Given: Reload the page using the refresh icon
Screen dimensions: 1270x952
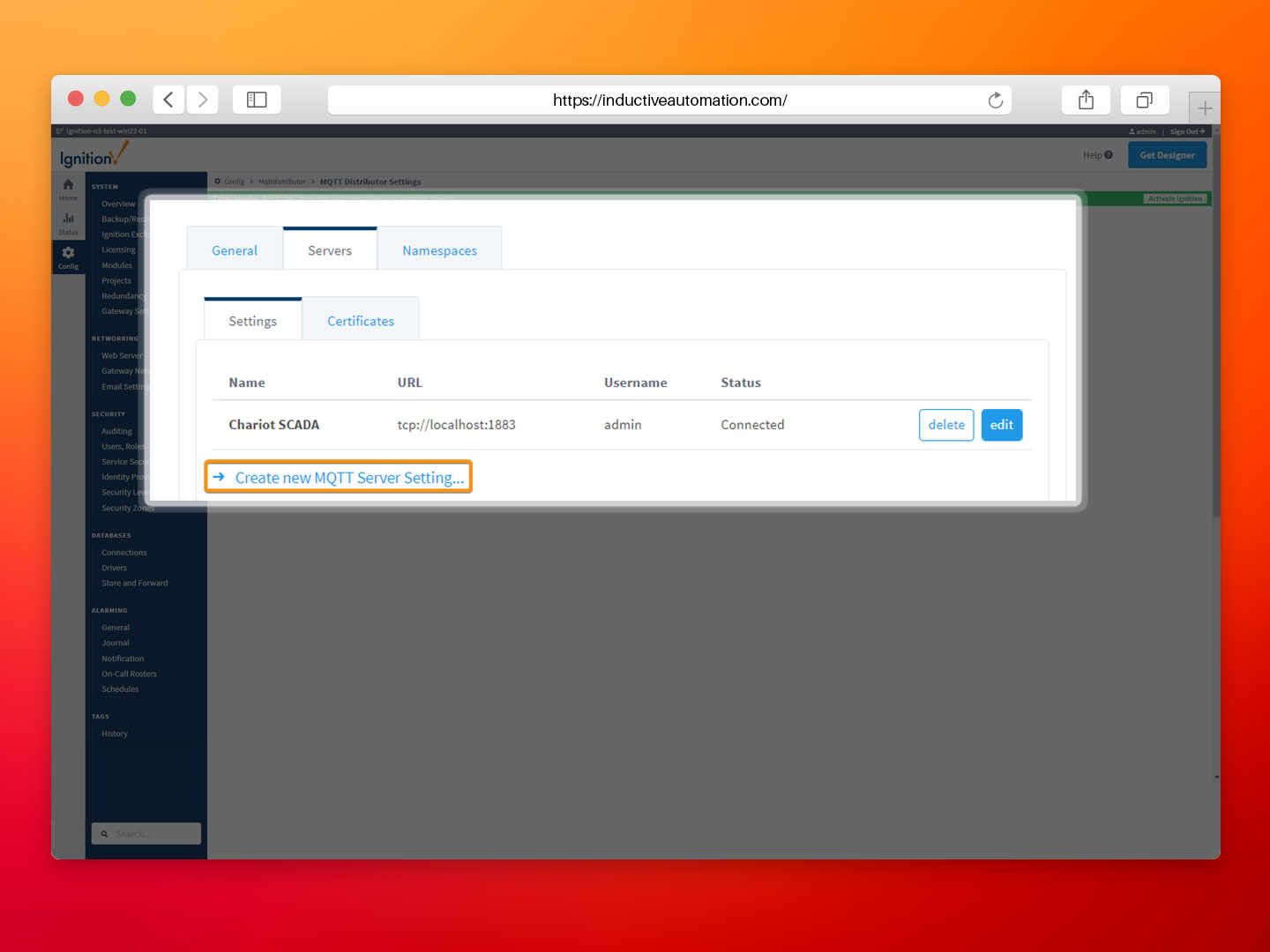Looking at the screenshot, I should (x=996, y=100).
